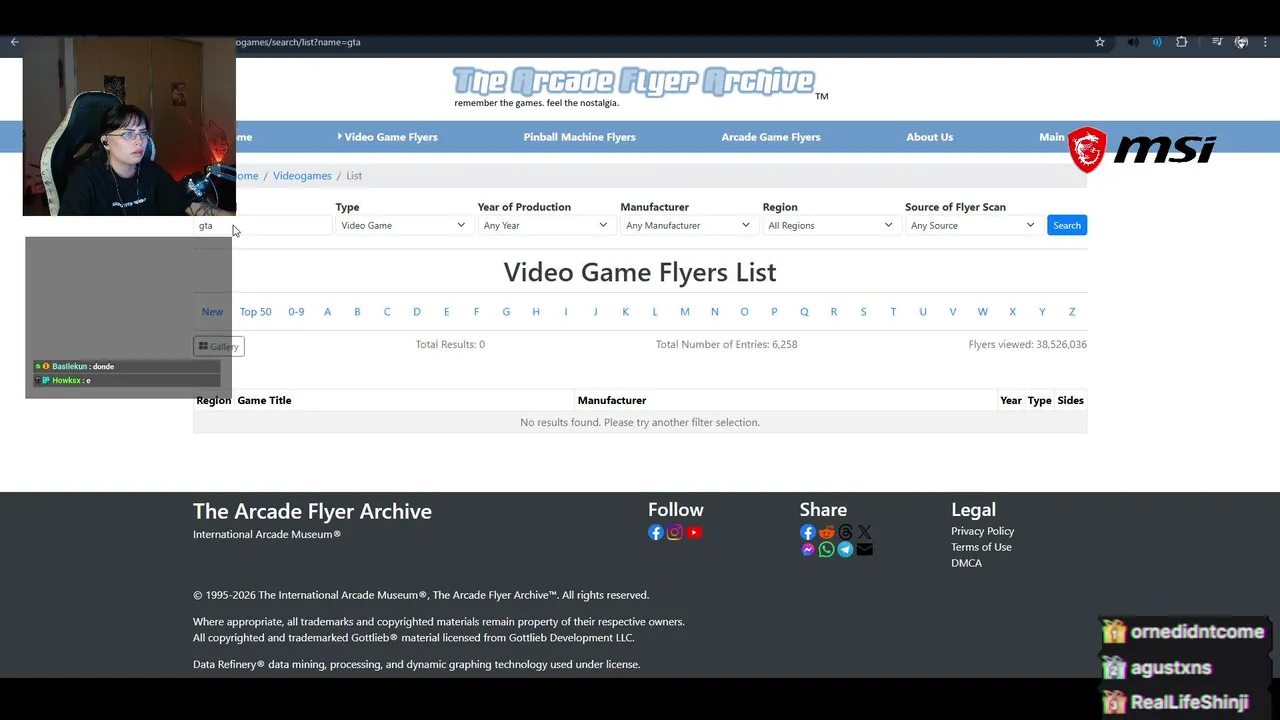Screen dimensions: 1280x720
Task: Click the name search field containing gta
Action: (263, 225)
